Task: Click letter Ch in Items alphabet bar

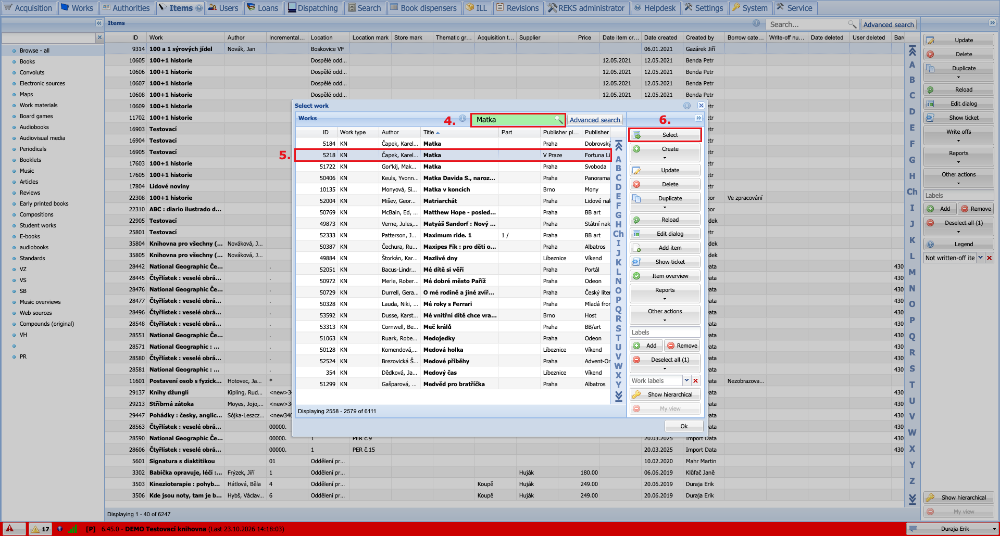Action: (912, 191)
